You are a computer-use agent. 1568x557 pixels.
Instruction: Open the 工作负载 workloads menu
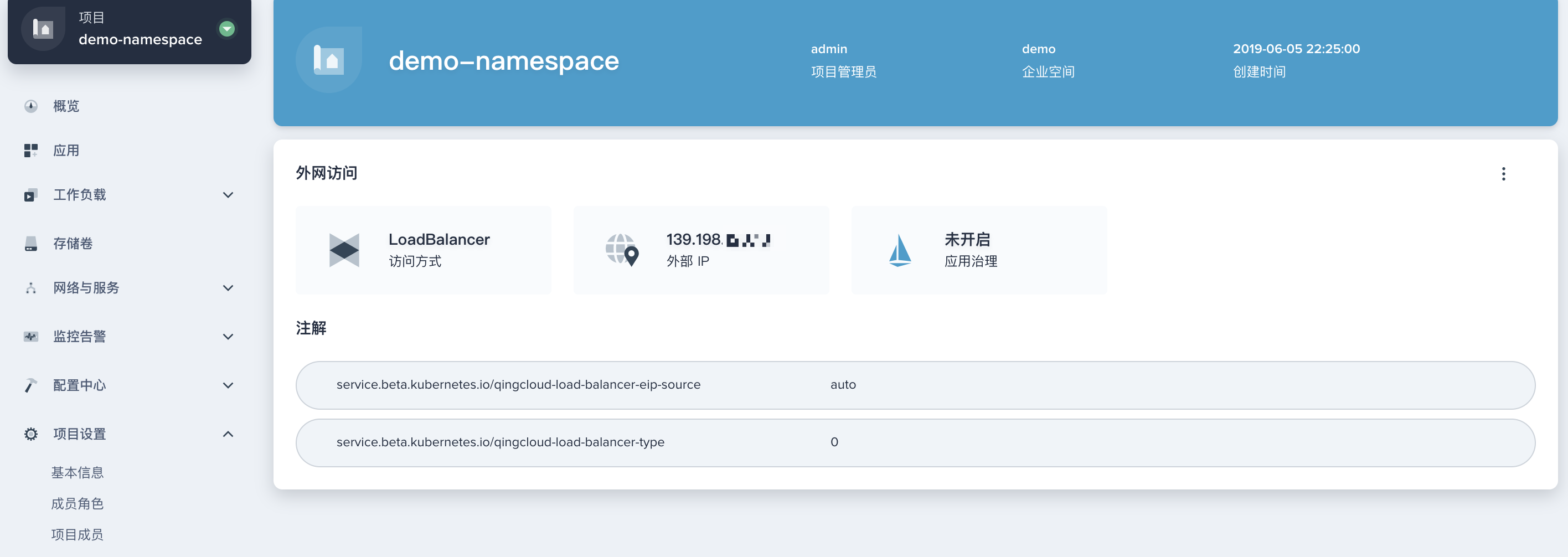click(x=79, y=195)
